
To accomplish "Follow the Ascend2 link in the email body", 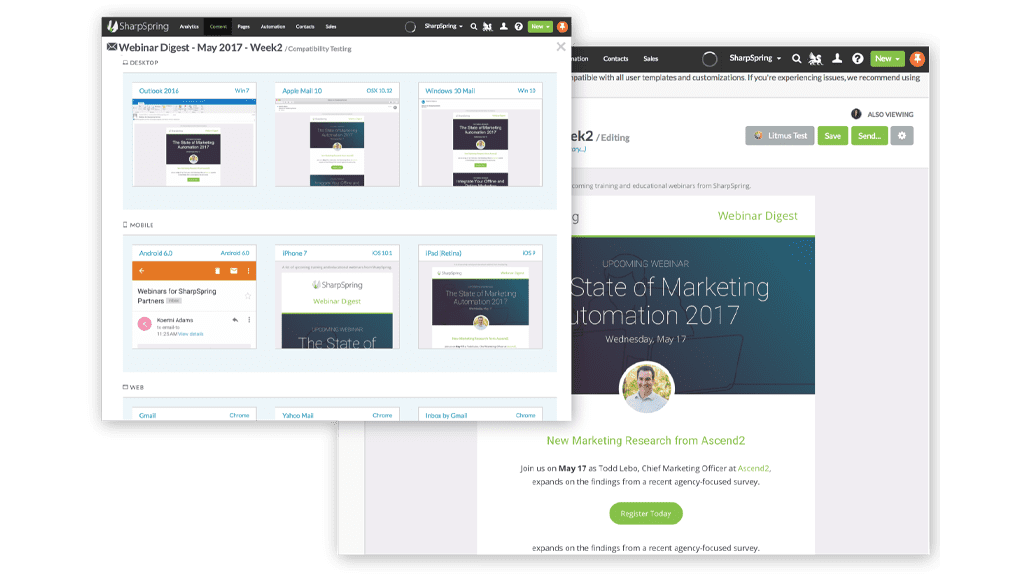I will (x=753, y=468).
